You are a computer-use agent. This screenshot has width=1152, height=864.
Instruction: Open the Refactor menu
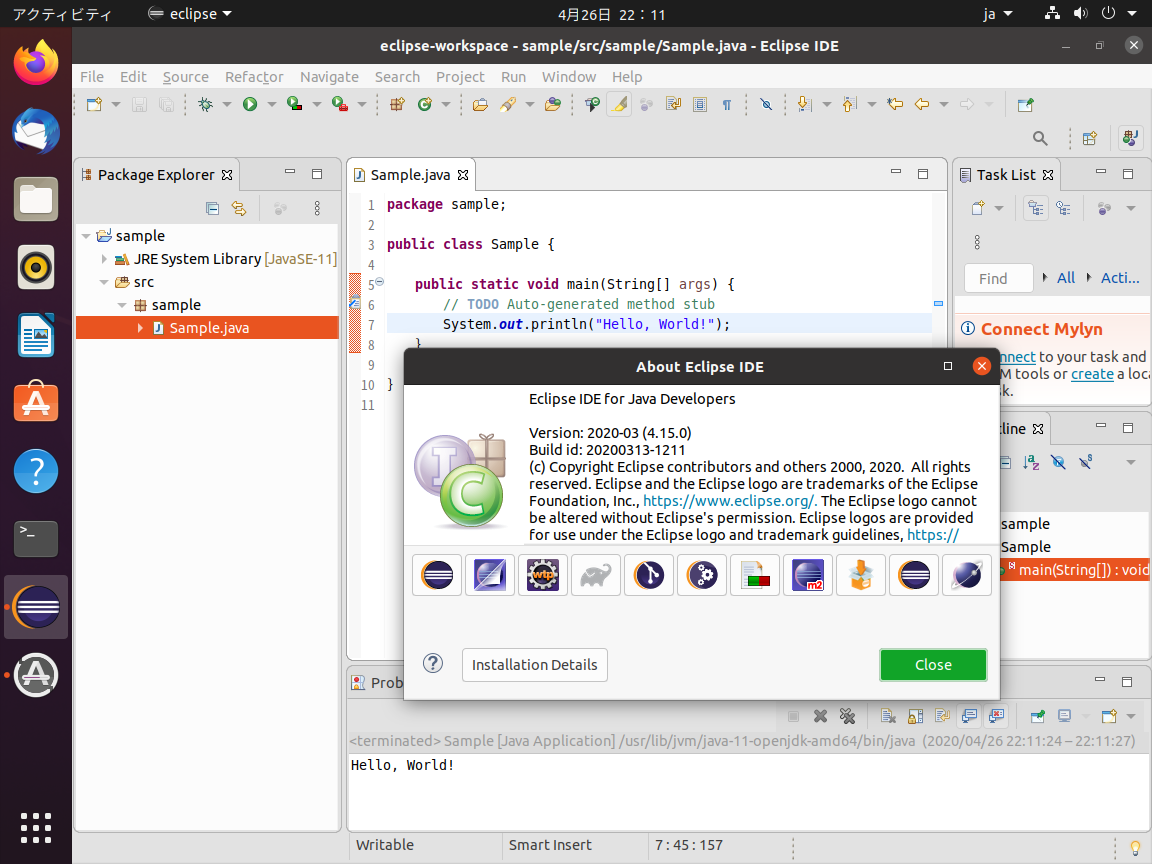(x=254, y=76)
